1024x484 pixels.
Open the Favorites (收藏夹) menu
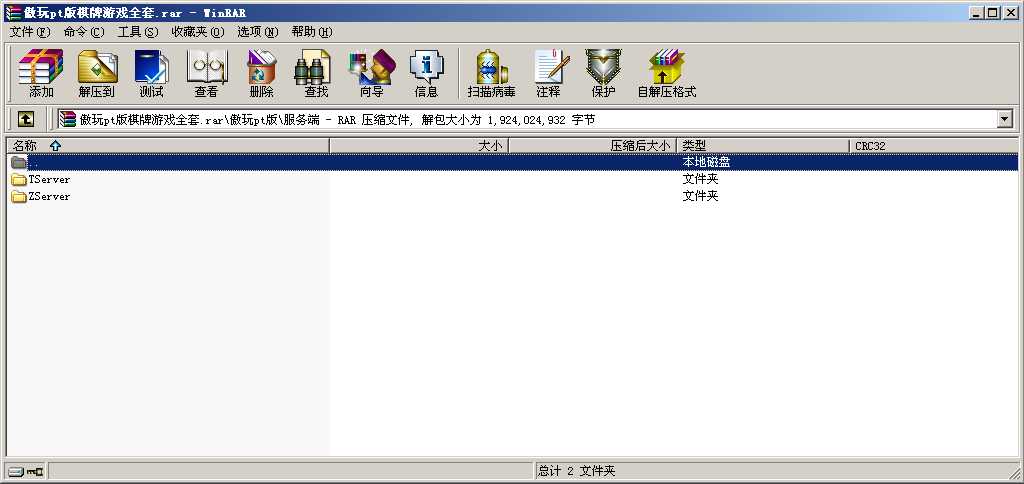[198, 31]
